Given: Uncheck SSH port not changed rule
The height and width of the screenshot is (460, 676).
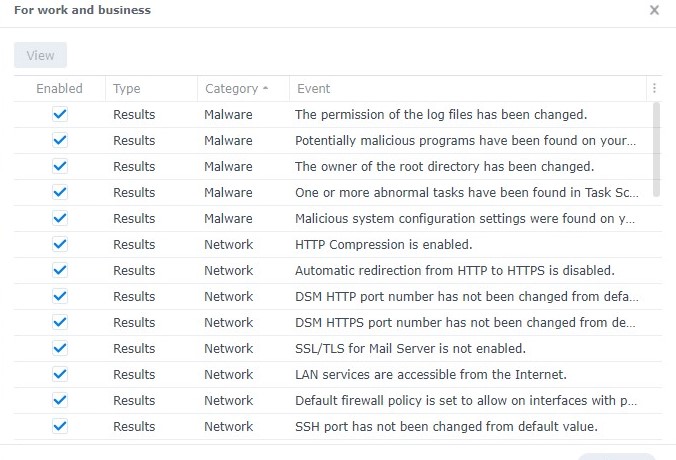Looking at the screenshot, I should (60, 426).
